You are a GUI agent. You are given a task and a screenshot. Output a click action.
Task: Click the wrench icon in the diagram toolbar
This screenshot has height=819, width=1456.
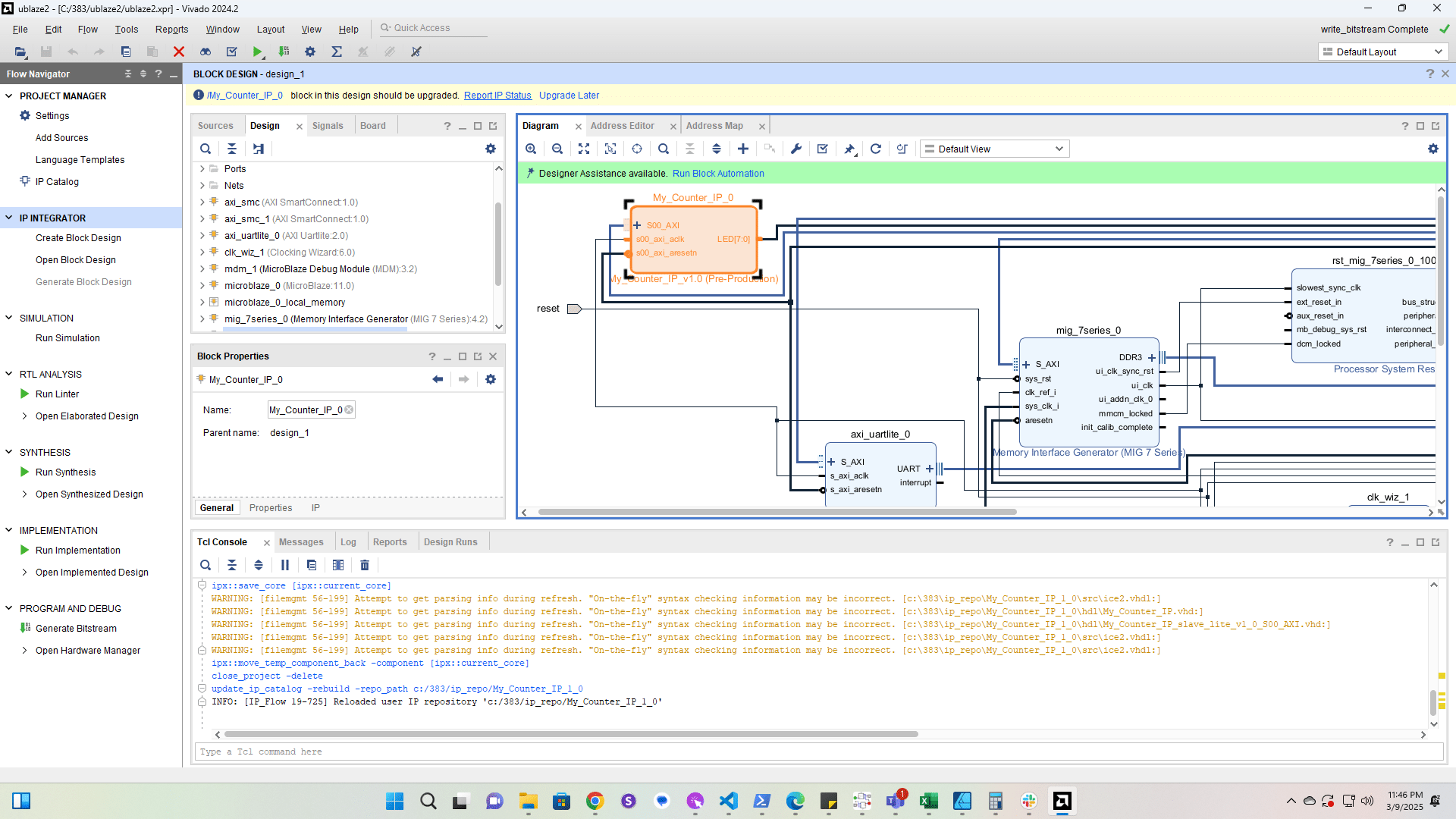click(796, 149)
